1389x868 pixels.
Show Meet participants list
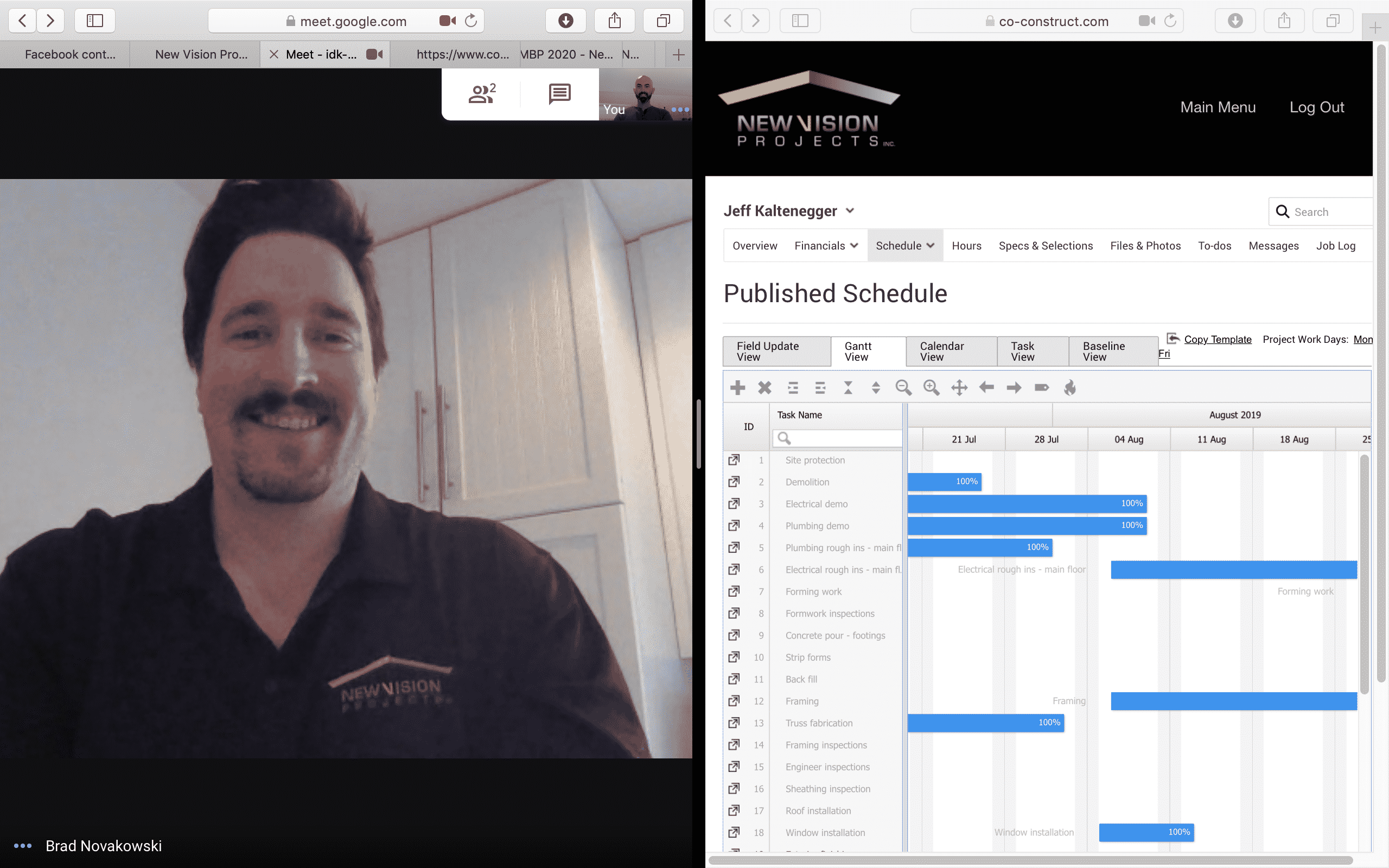pyautogui.click(x=482, y=93)
